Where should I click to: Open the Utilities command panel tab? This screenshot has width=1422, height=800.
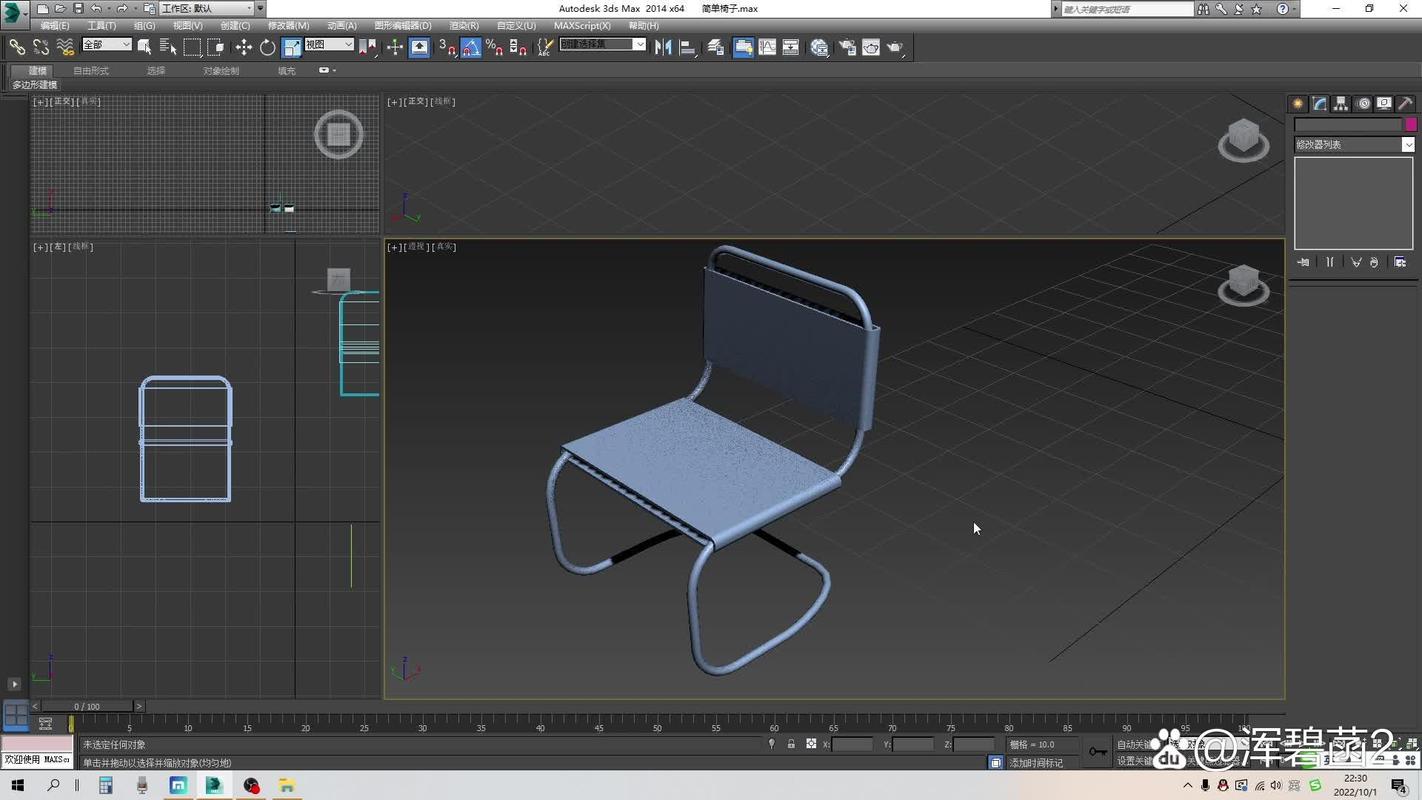point(1406,104)
